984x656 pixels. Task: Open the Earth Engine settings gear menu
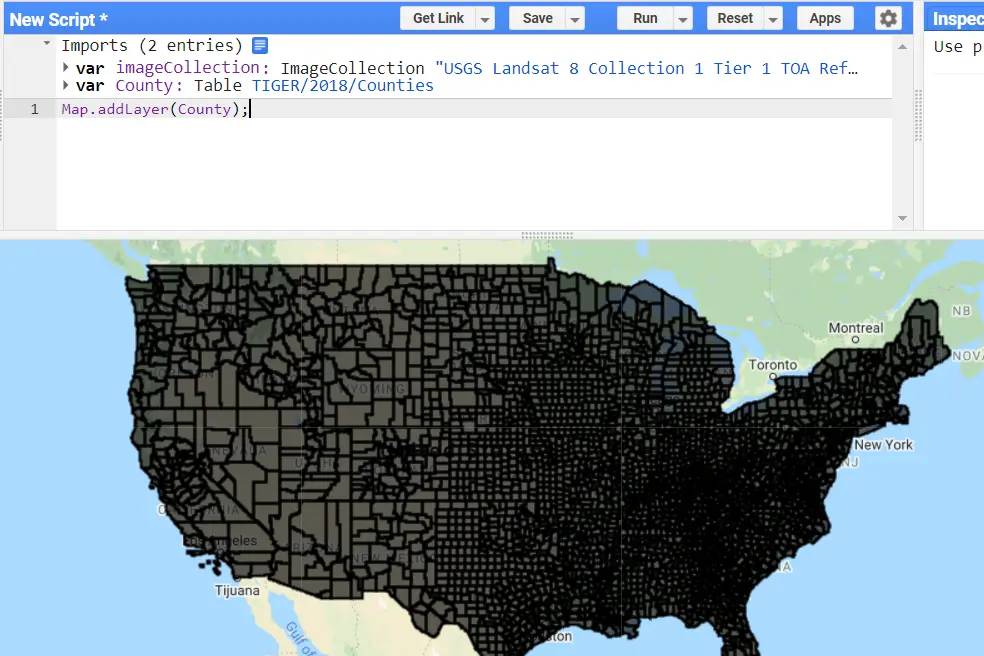coord(886,18)
